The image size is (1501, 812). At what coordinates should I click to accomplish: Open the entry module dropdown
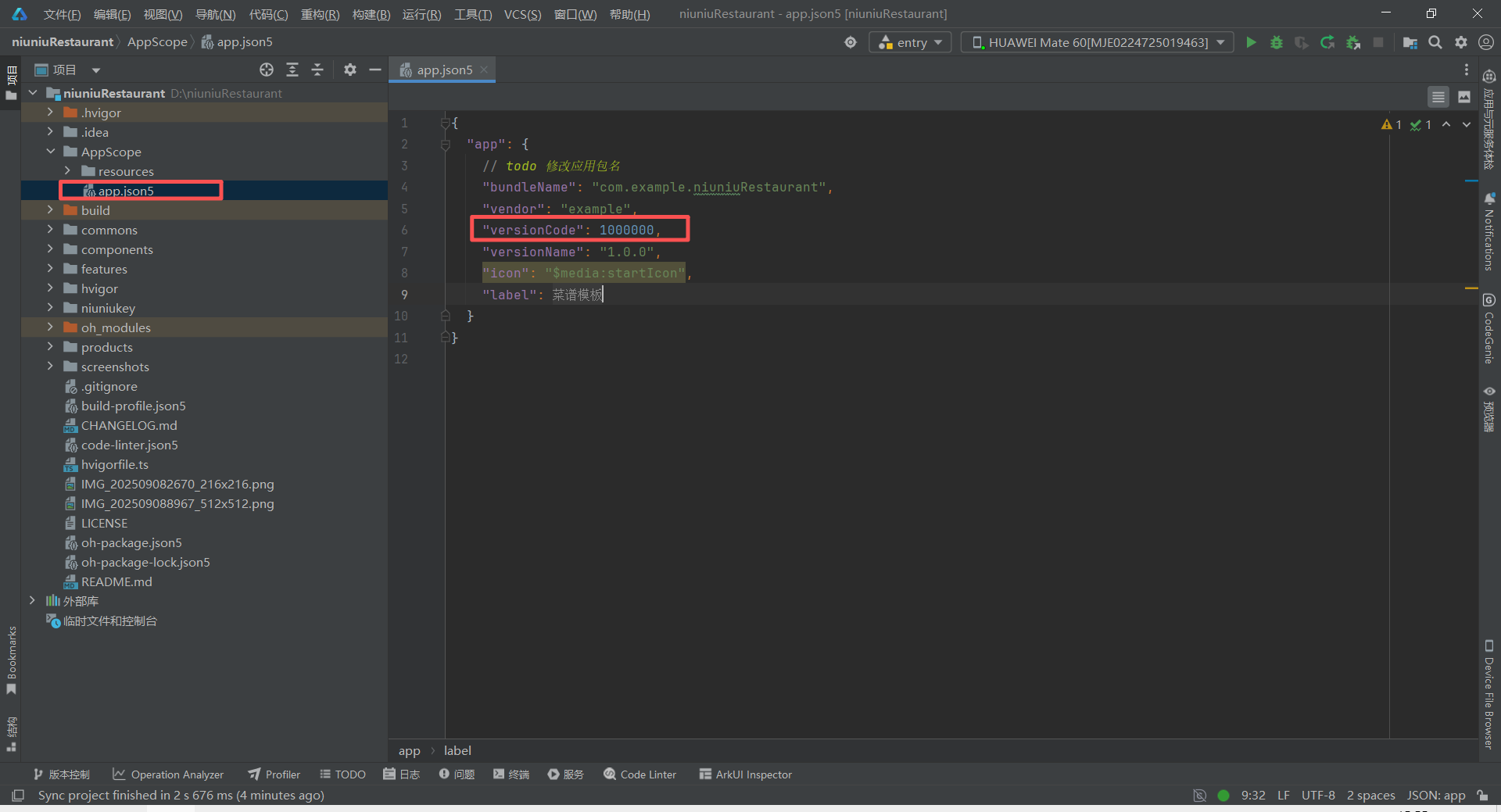910,42
